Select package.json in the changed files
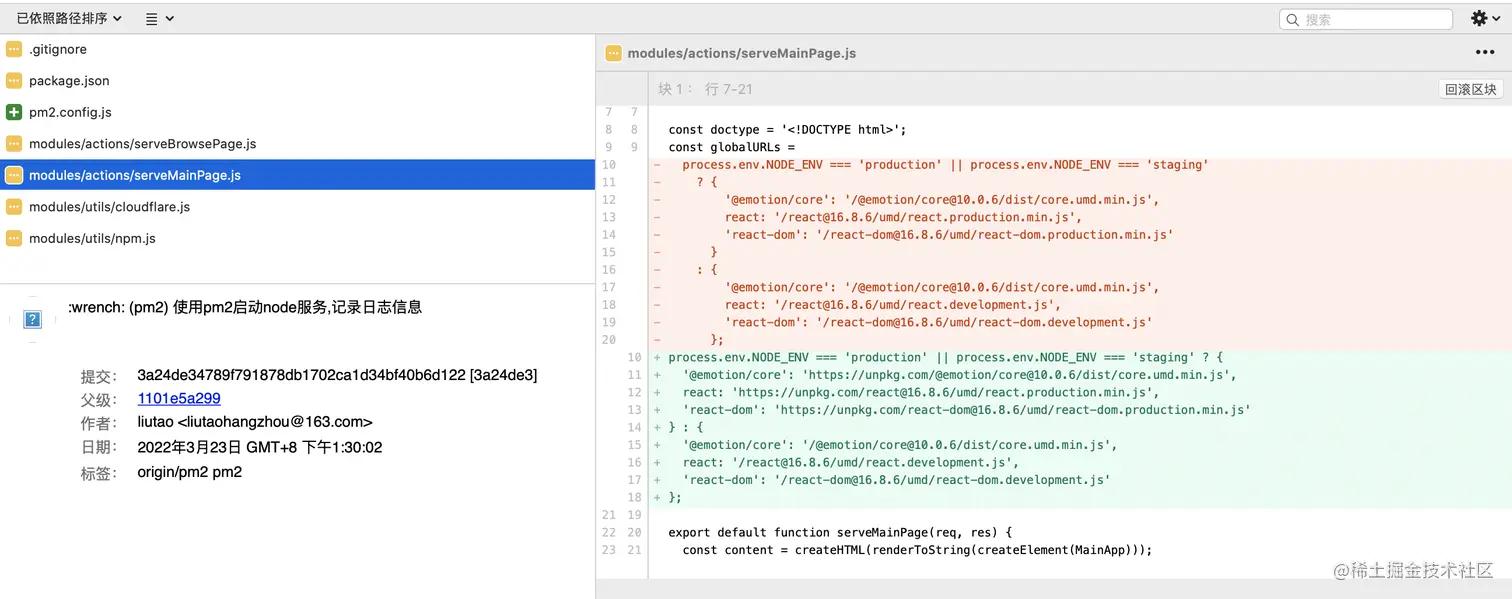 69,81
